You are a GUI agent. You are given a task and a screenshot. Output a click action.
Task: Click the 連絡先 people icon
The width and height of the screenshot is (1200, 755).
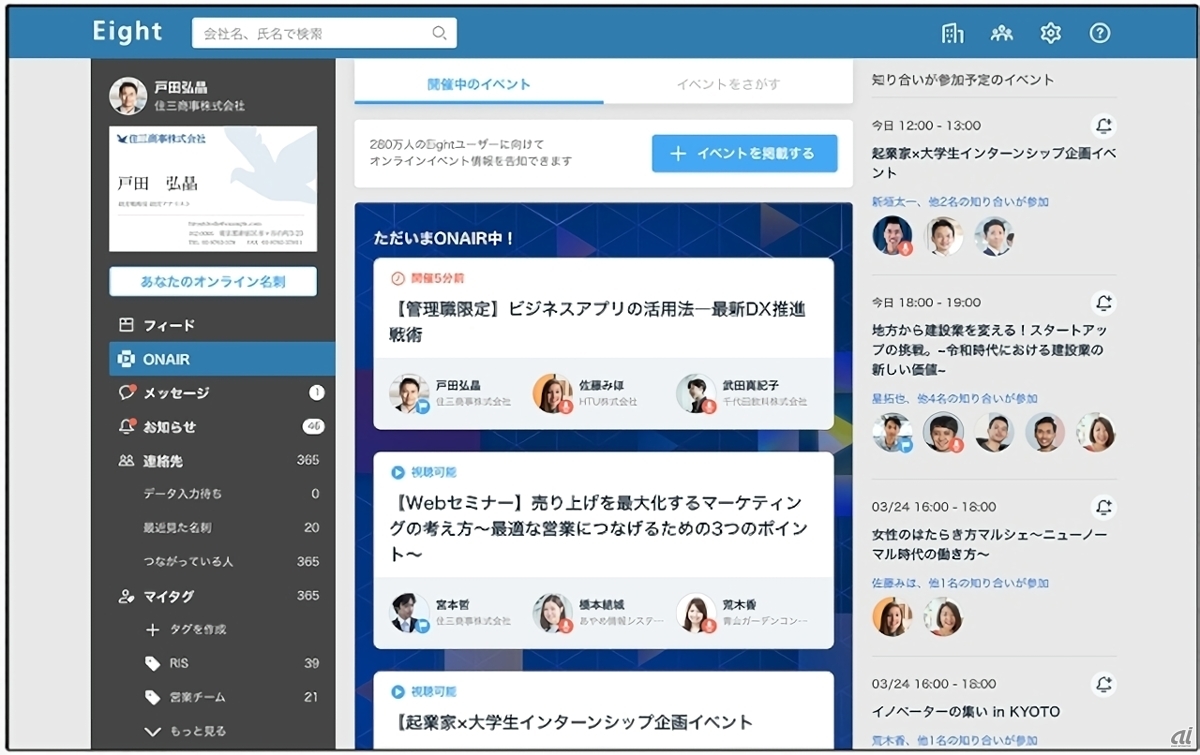[126, 461]
